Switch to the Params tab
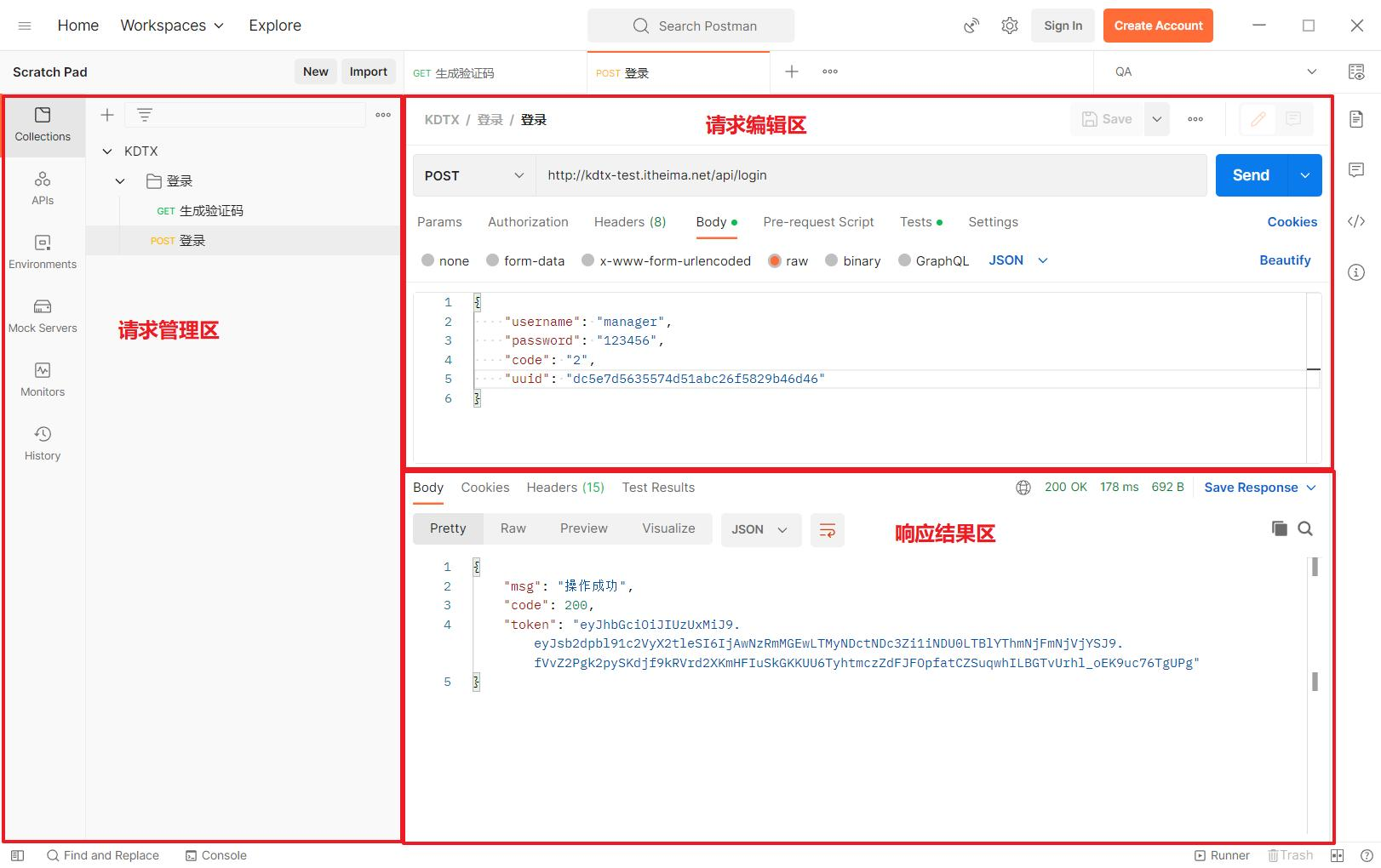 (x=439, y=222)
